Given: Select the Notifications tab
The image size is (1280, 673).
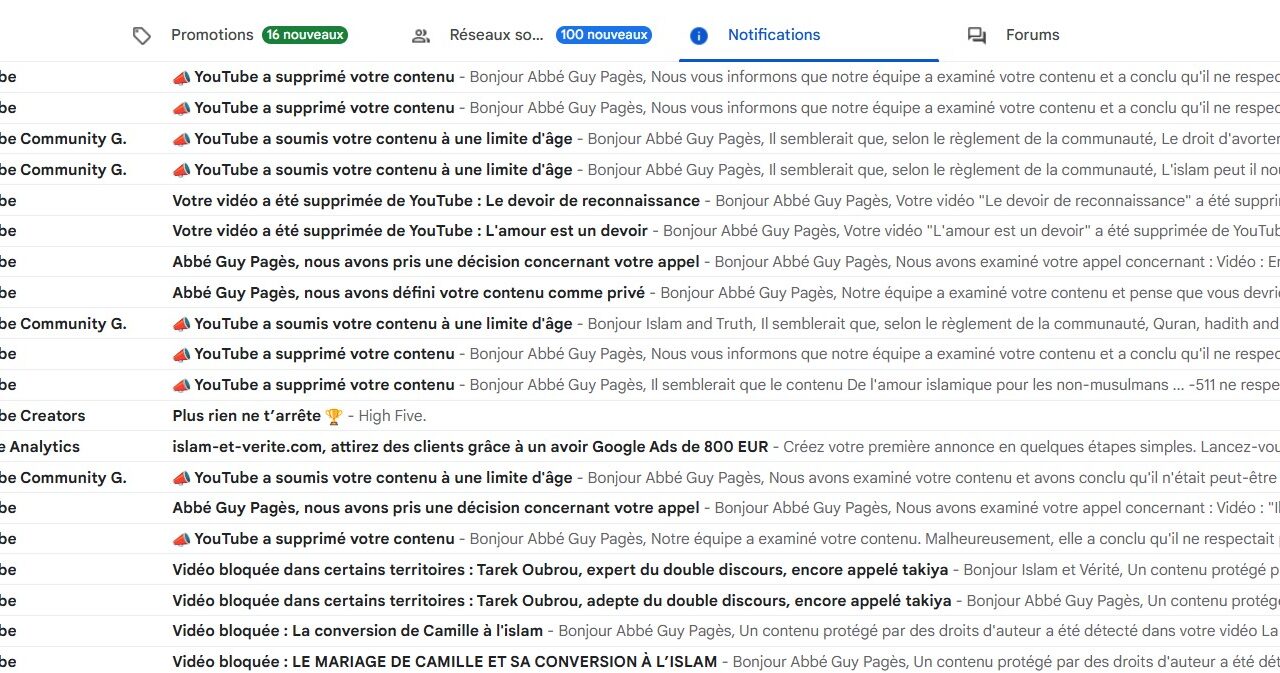Looking at the screenshot, I should coord(808,35).
